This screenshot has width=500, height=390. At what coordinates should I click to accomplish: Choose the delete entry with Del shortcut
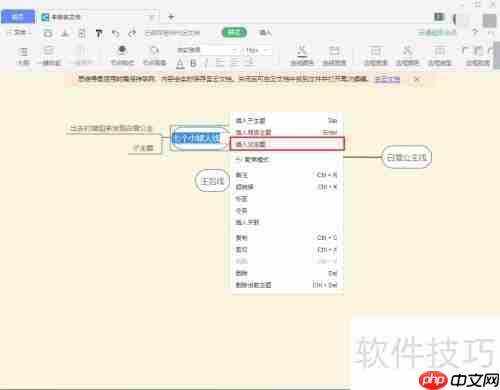tap(287, 273)
